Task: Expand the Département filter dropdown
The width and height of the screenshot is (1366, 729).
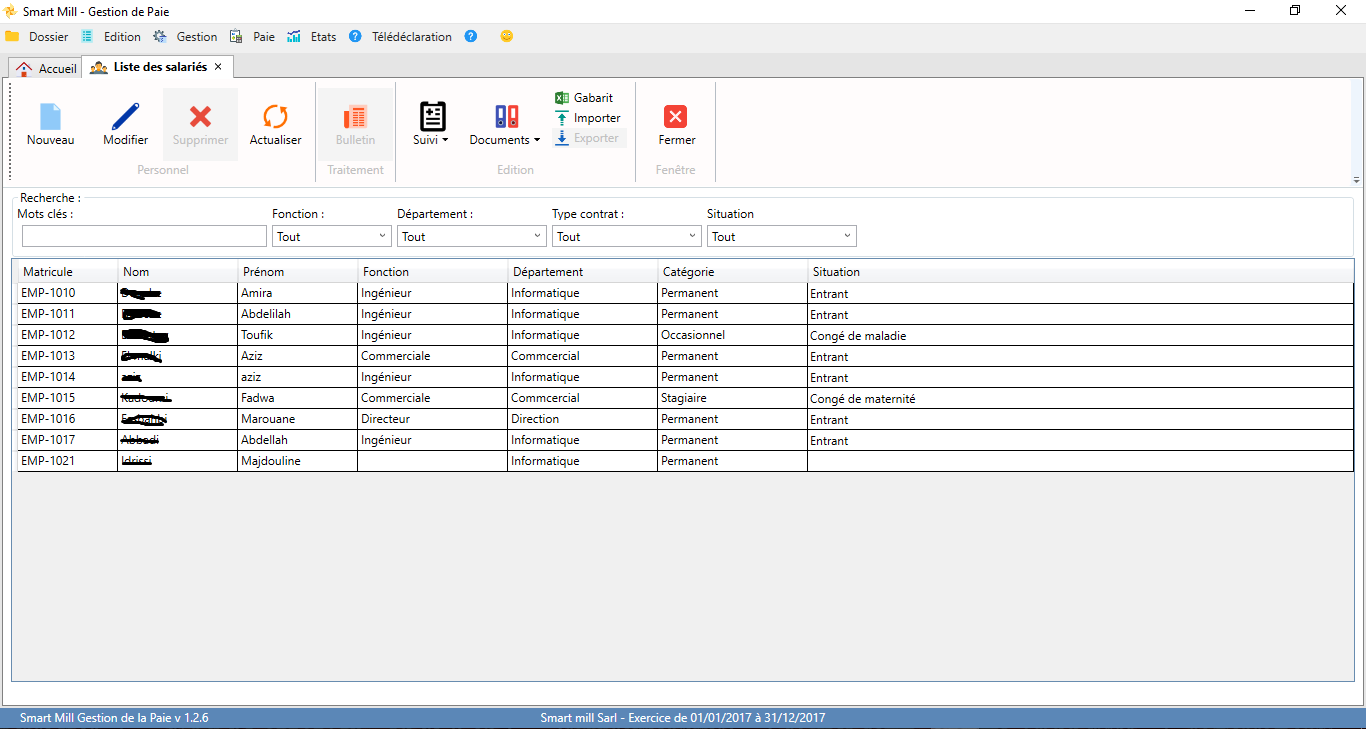Action: pyautogui.click(x=537, y=236)
